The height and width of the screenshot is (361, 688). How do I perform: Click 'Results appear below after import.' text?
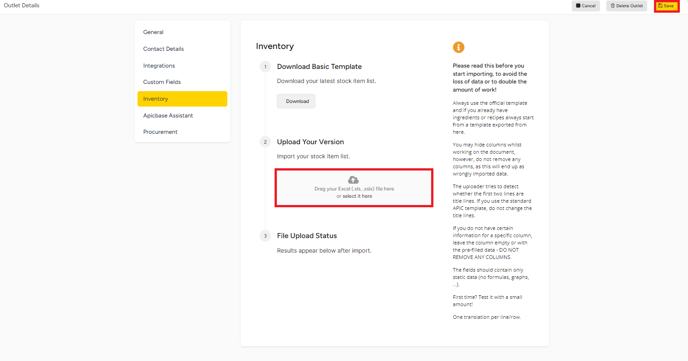coord(324,250)
